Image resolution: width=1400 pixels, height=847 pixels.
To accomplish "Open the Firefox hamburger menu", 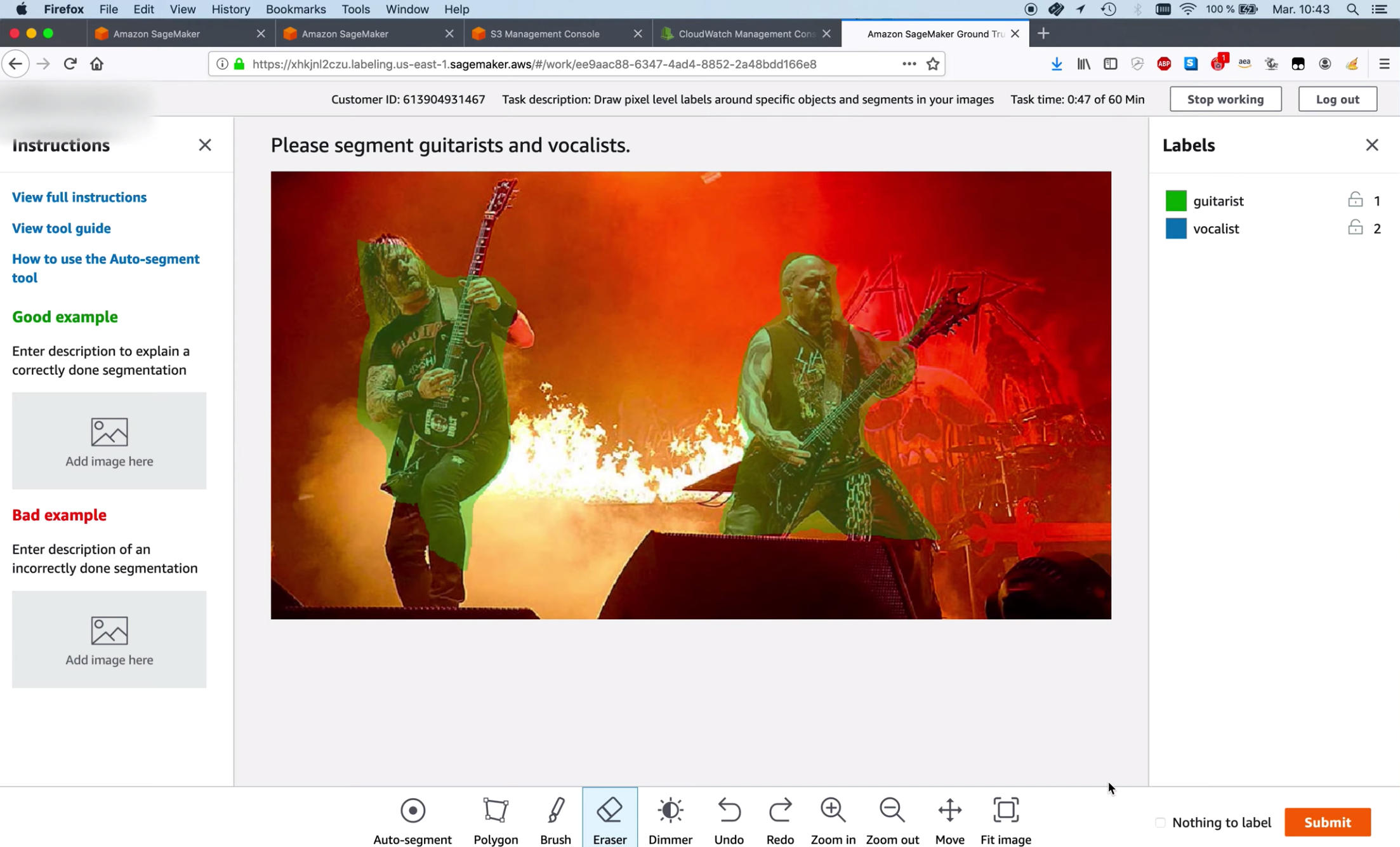I will 1384,63.
